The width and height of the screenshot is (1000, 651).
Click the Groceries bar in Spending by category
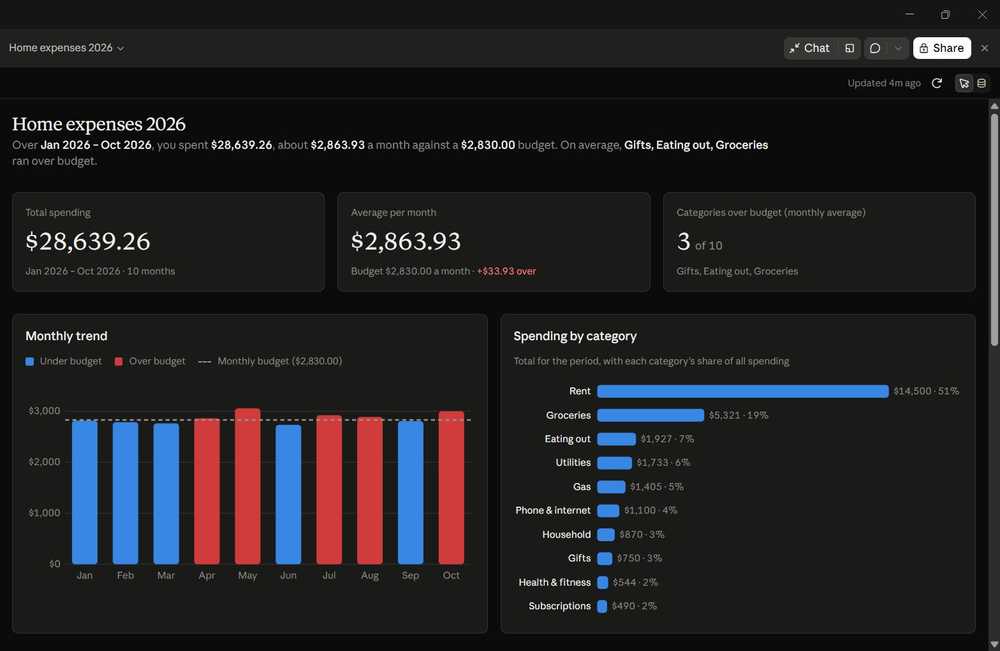click(651, 415)
